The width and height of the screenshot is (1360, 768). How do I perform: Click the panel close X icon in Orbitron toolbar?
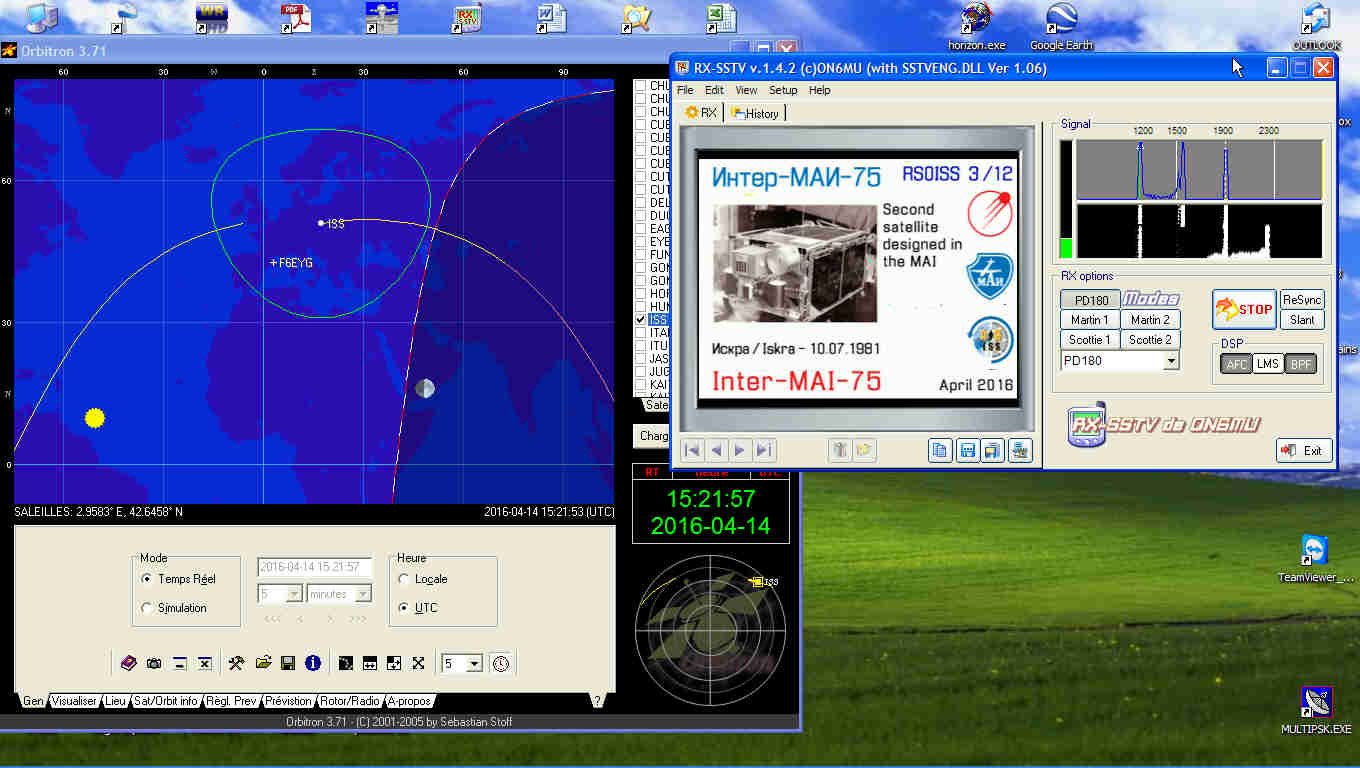tap(204, 663)
